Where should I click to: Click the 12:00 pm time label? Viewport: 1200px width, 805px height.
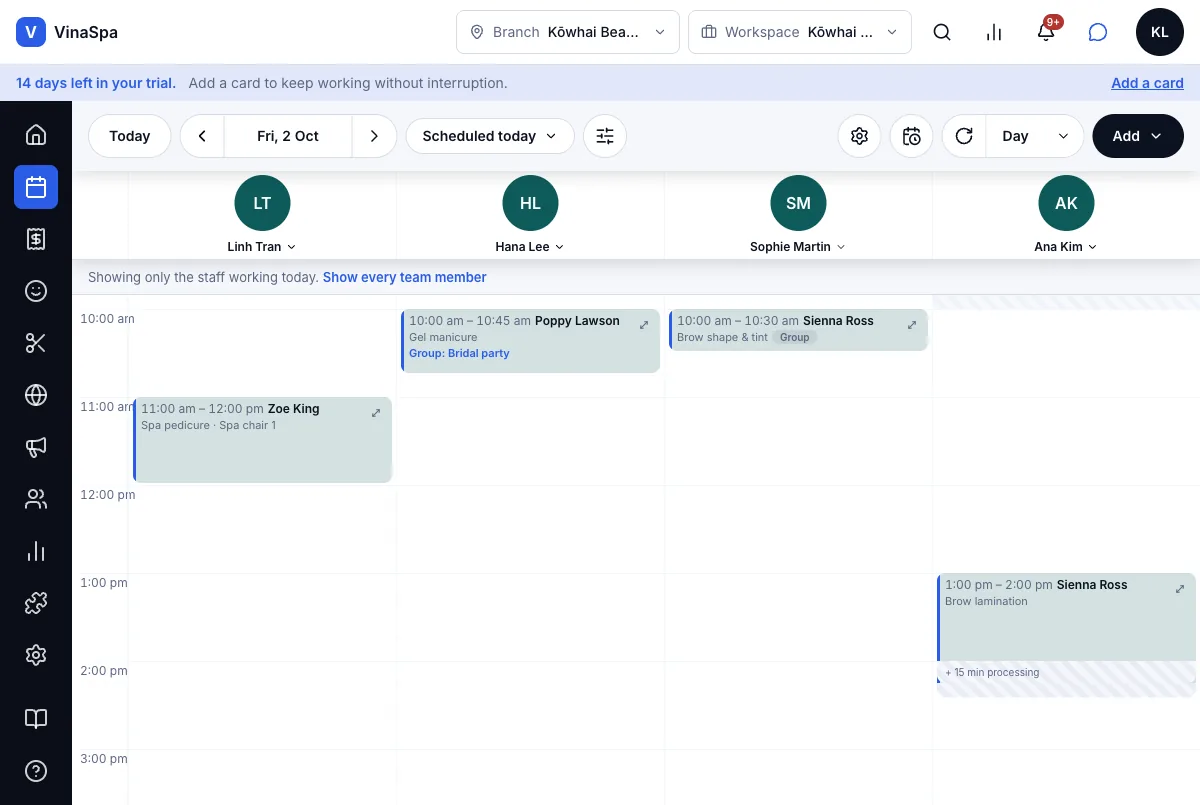coord(108,495)
